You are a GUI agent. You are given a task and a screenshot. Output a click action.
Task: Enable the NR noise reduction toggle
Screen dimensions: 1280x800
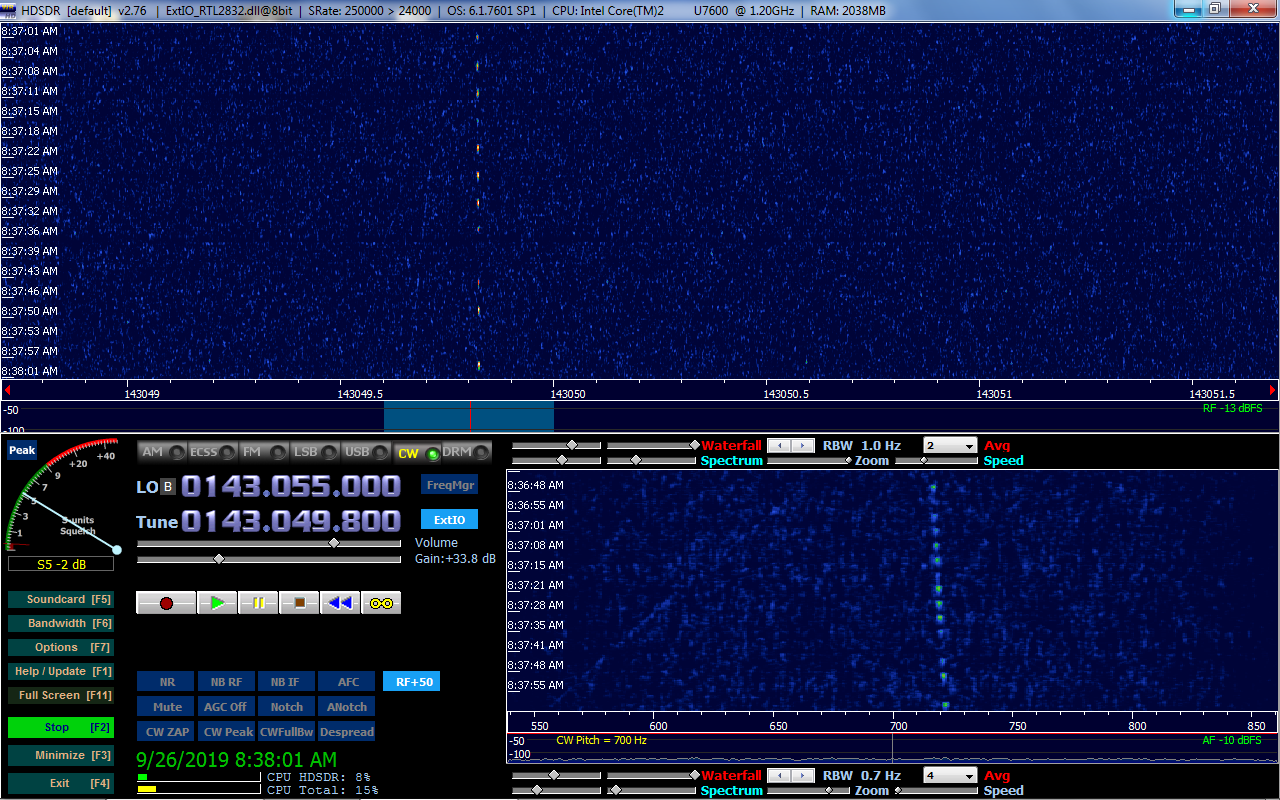[x=166, y=682]
